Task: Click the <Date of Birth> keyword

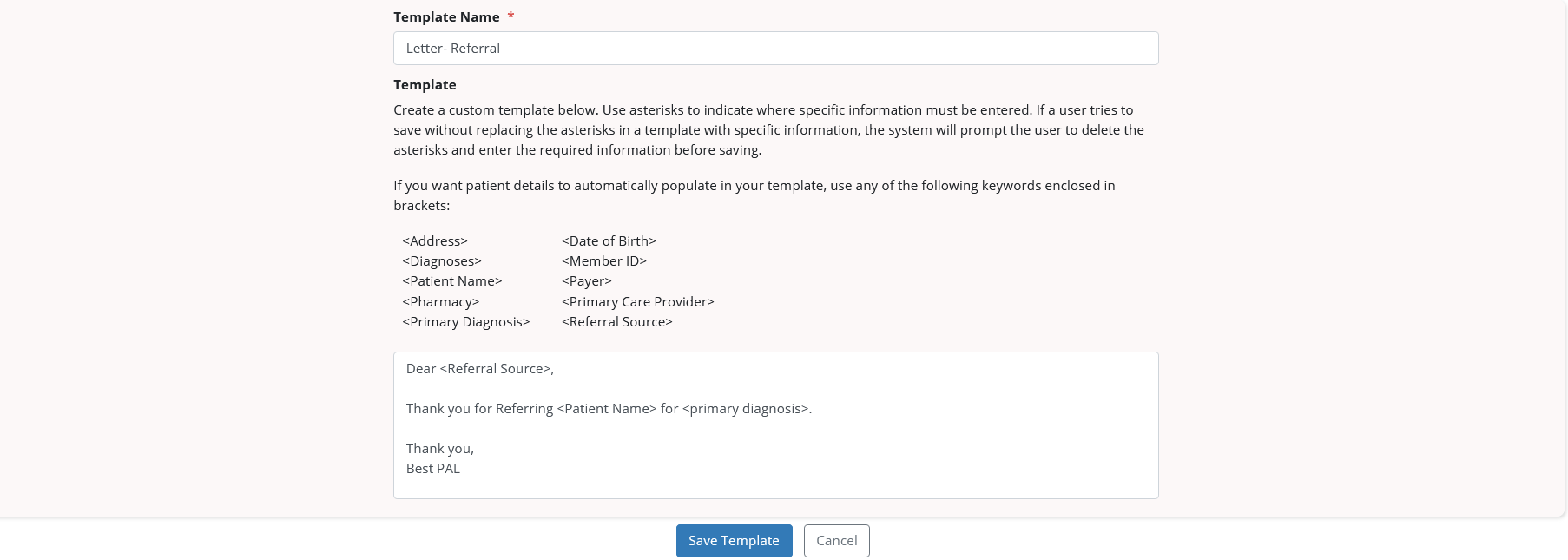Action: pos(609,241)
